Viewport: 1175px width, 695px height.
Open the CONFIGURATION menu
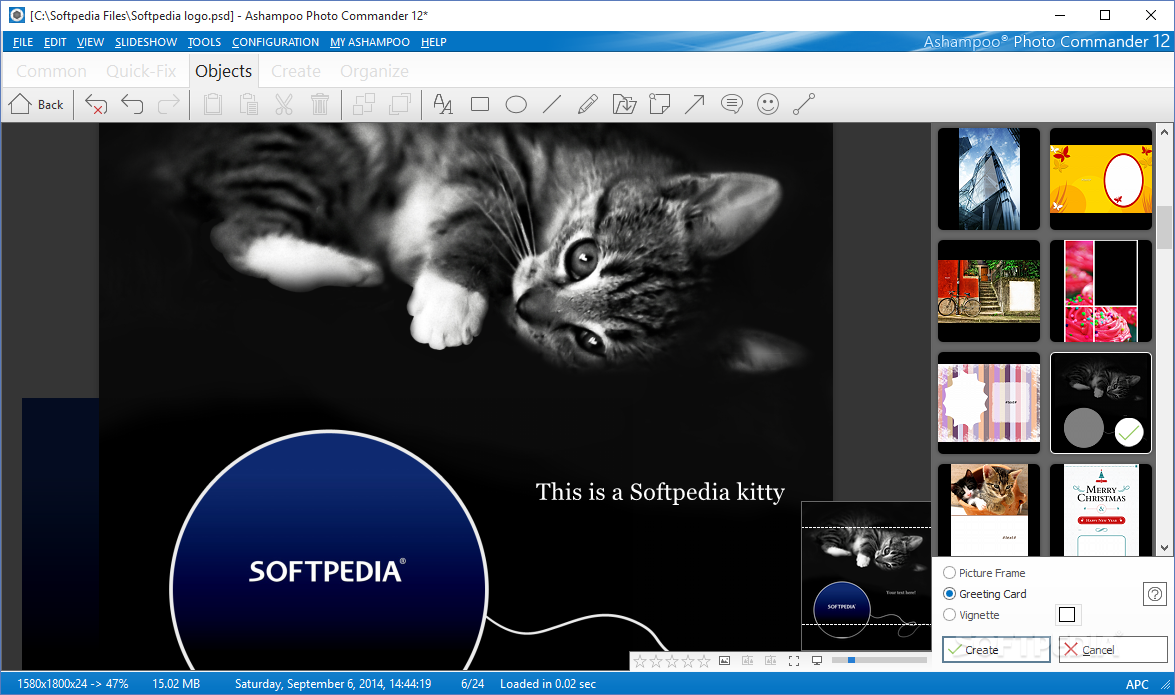tap(275, 42)
